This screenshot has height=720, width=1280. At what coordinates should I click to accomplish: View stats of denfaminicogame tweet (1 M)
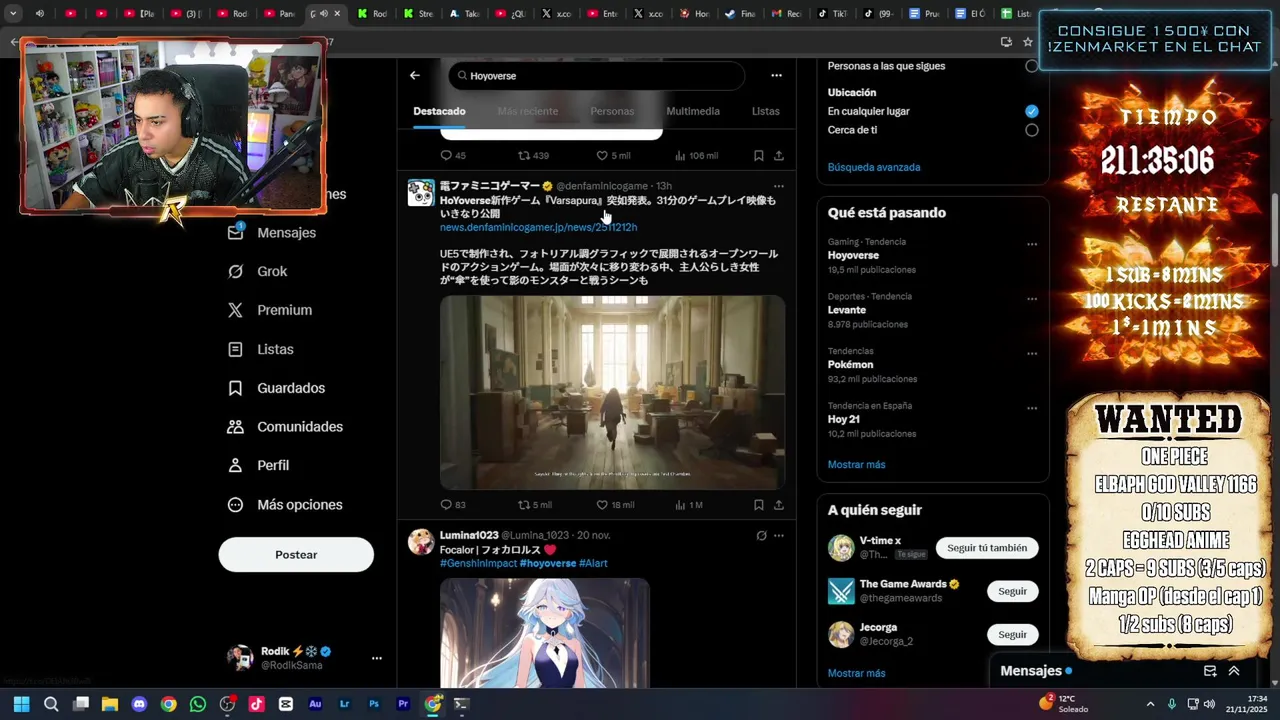(x=689, y=505)
